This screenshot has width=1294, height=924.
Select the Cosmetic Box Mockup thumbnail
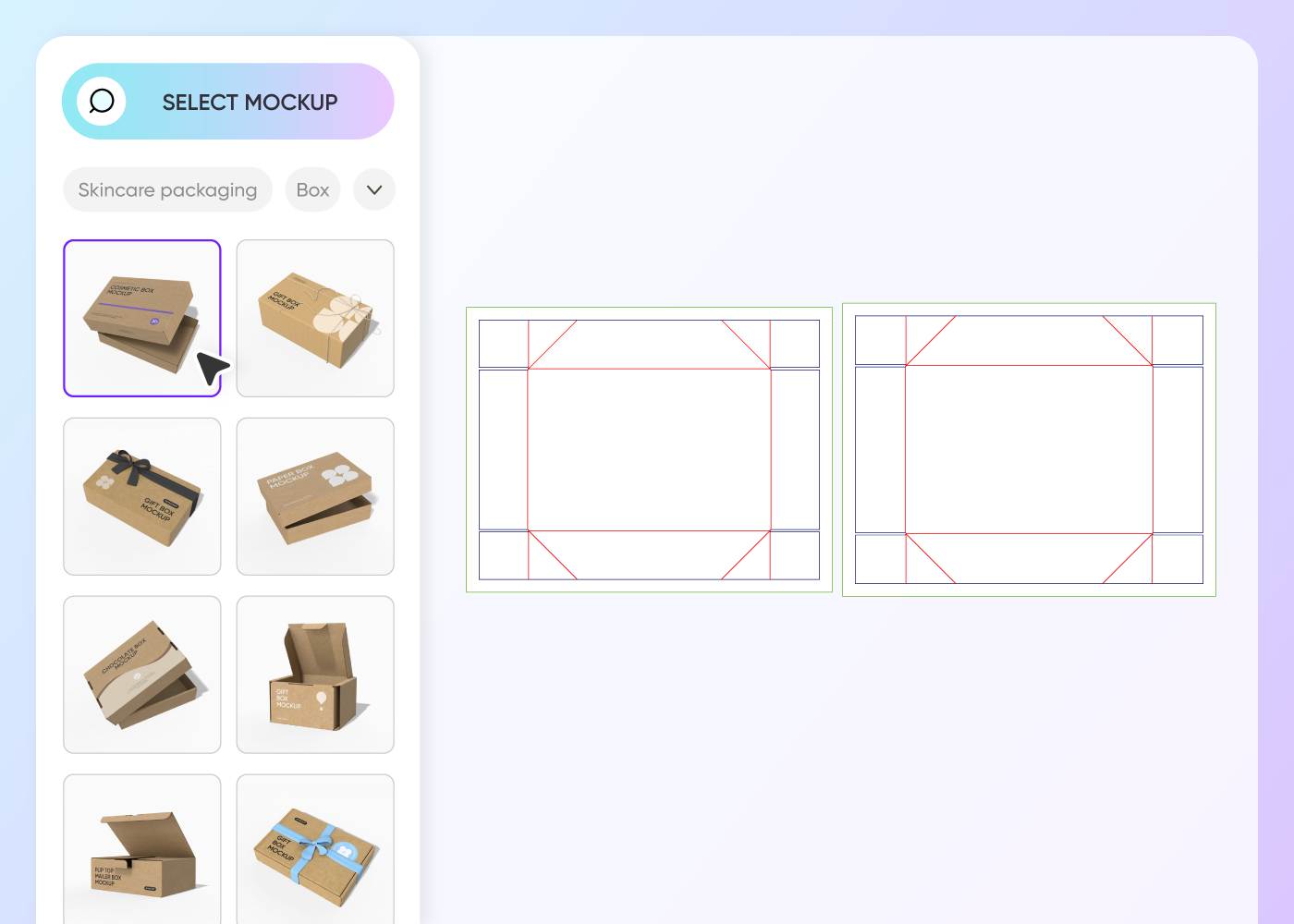141,318
